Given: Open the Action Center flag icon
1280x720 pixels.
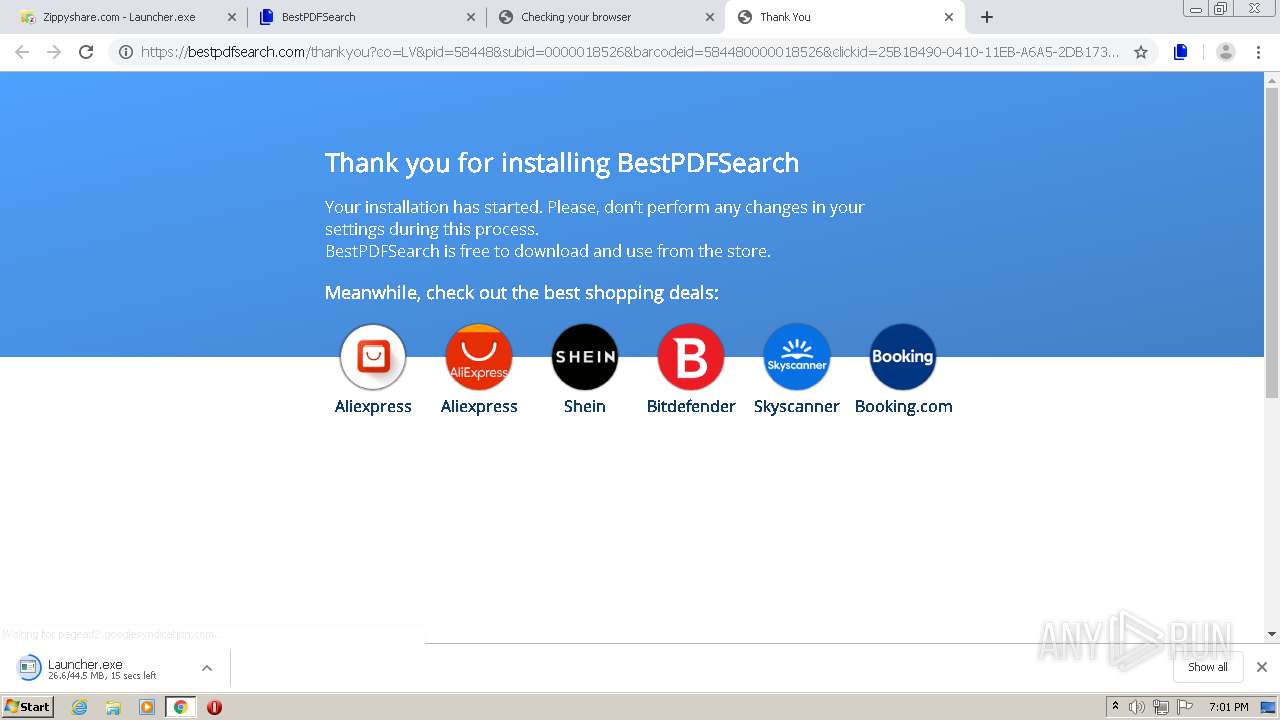Looking at the screenshot, I should pos(1184,707).
